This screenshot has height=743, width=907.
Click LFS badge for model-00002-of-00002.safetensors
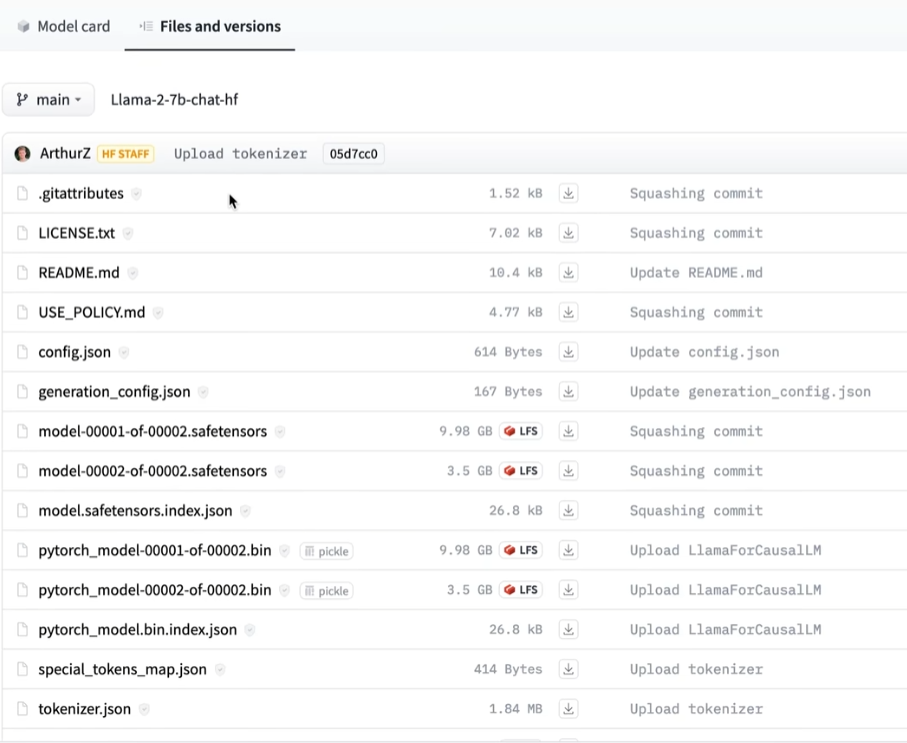point(521,471)
